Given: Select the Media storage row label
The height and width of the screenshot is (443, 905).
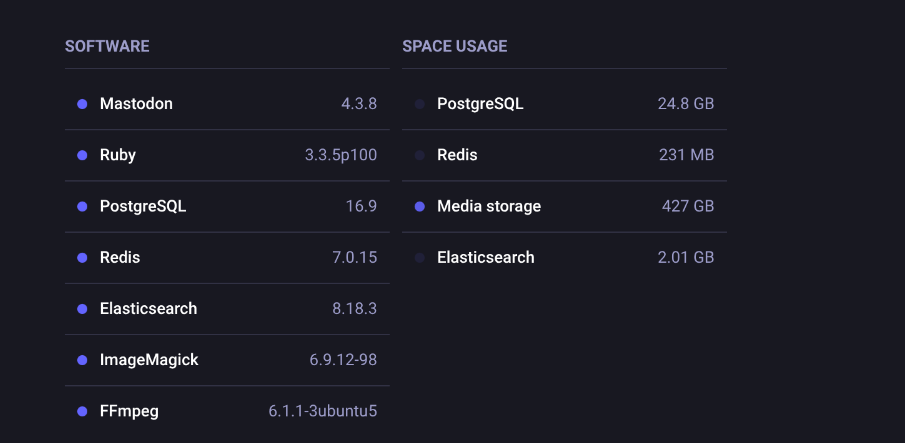Looking at the screenshot, I should (x=489, y=206).
